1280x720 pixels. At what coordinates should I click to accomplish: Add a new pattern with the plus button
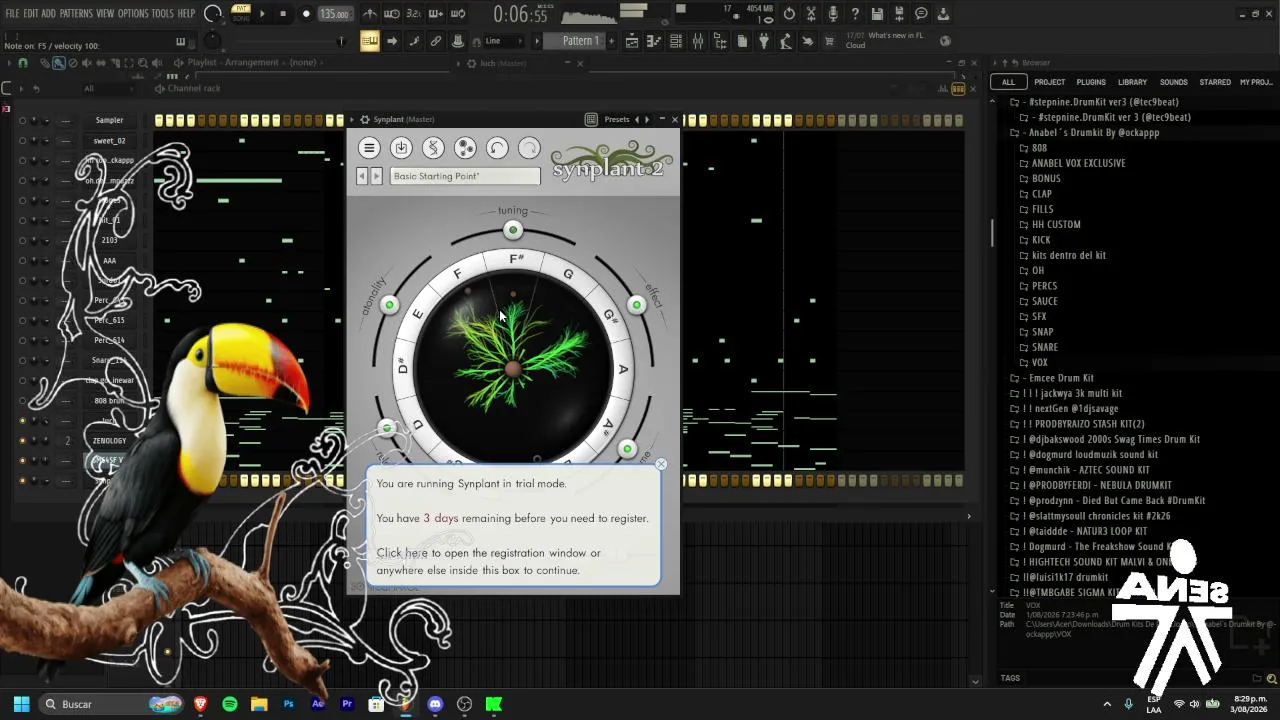[612, 41]
